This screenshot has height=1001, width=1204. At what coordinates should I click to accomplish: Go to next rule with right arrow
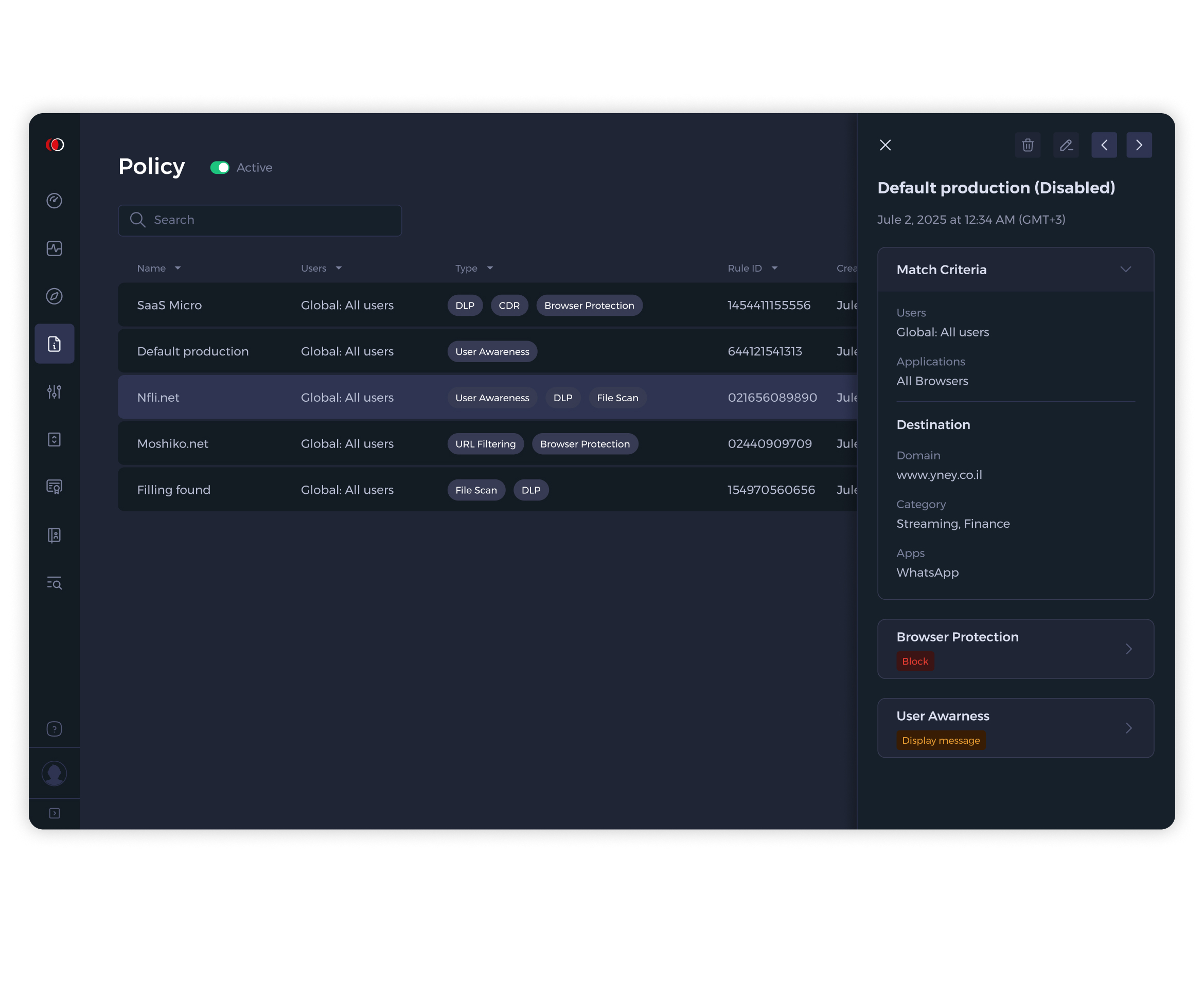click(x=1139, y=145)
